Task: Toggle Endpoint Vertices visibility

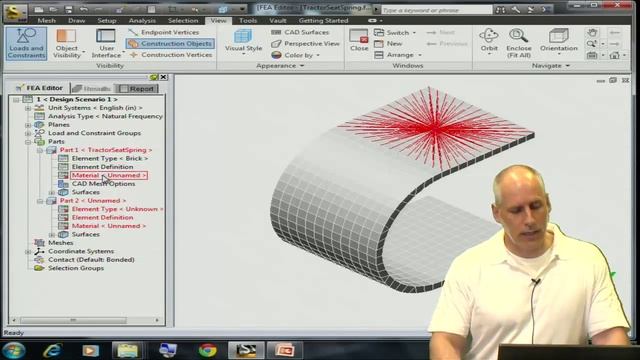Action: click(x=163, y=32)
